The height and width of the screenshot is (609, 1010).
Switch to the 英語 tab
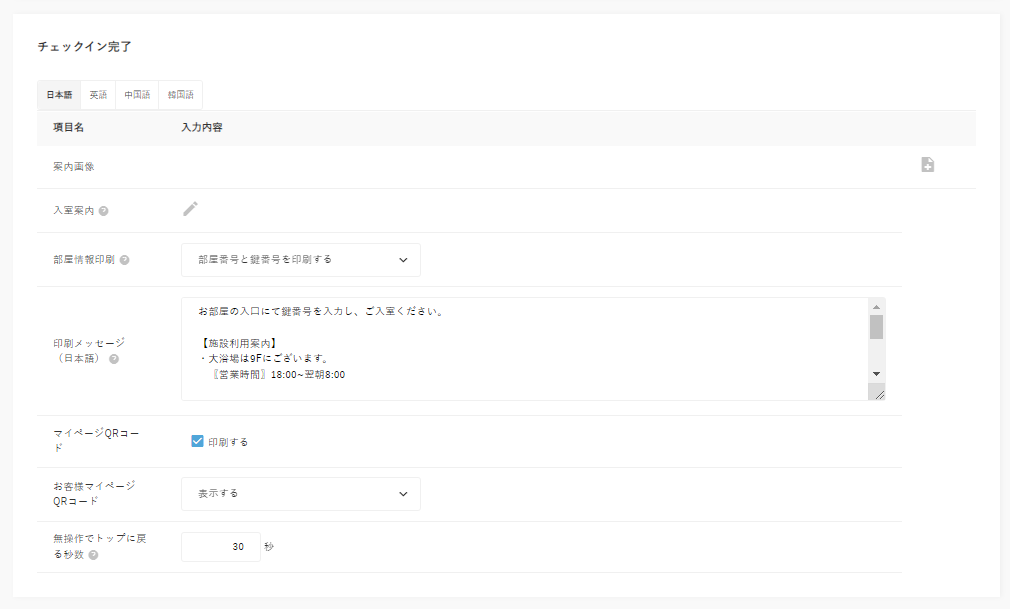coord(98,95)
